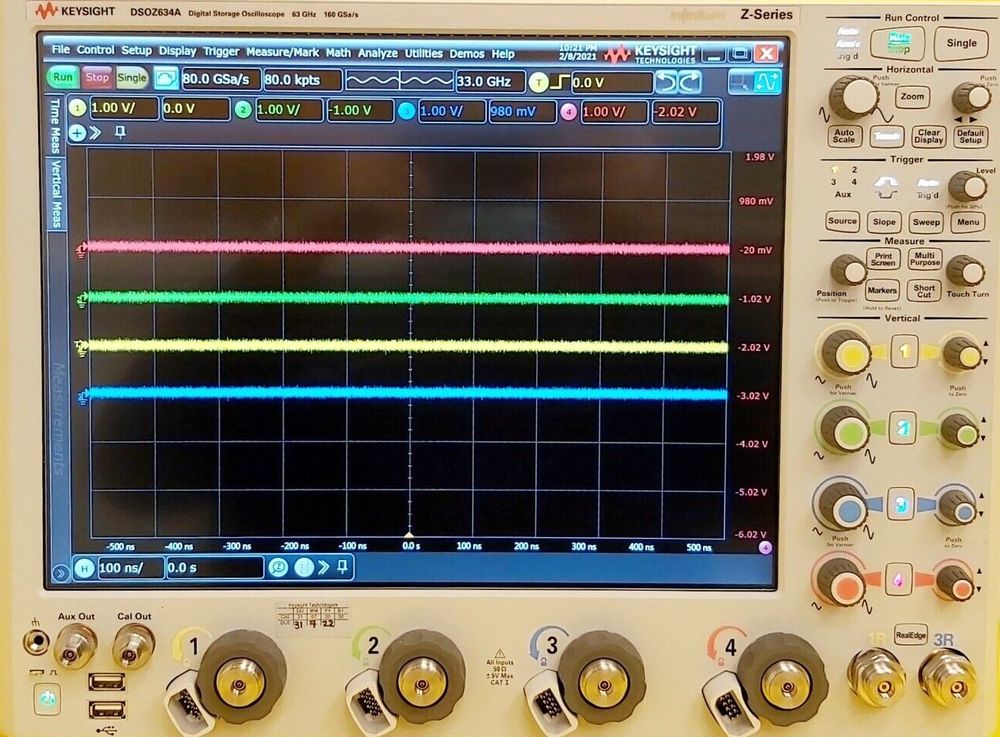Viewport: 1000px width, 737px height.
Task: Toggle channel 4 pink indicator
Action: (568, 112)
